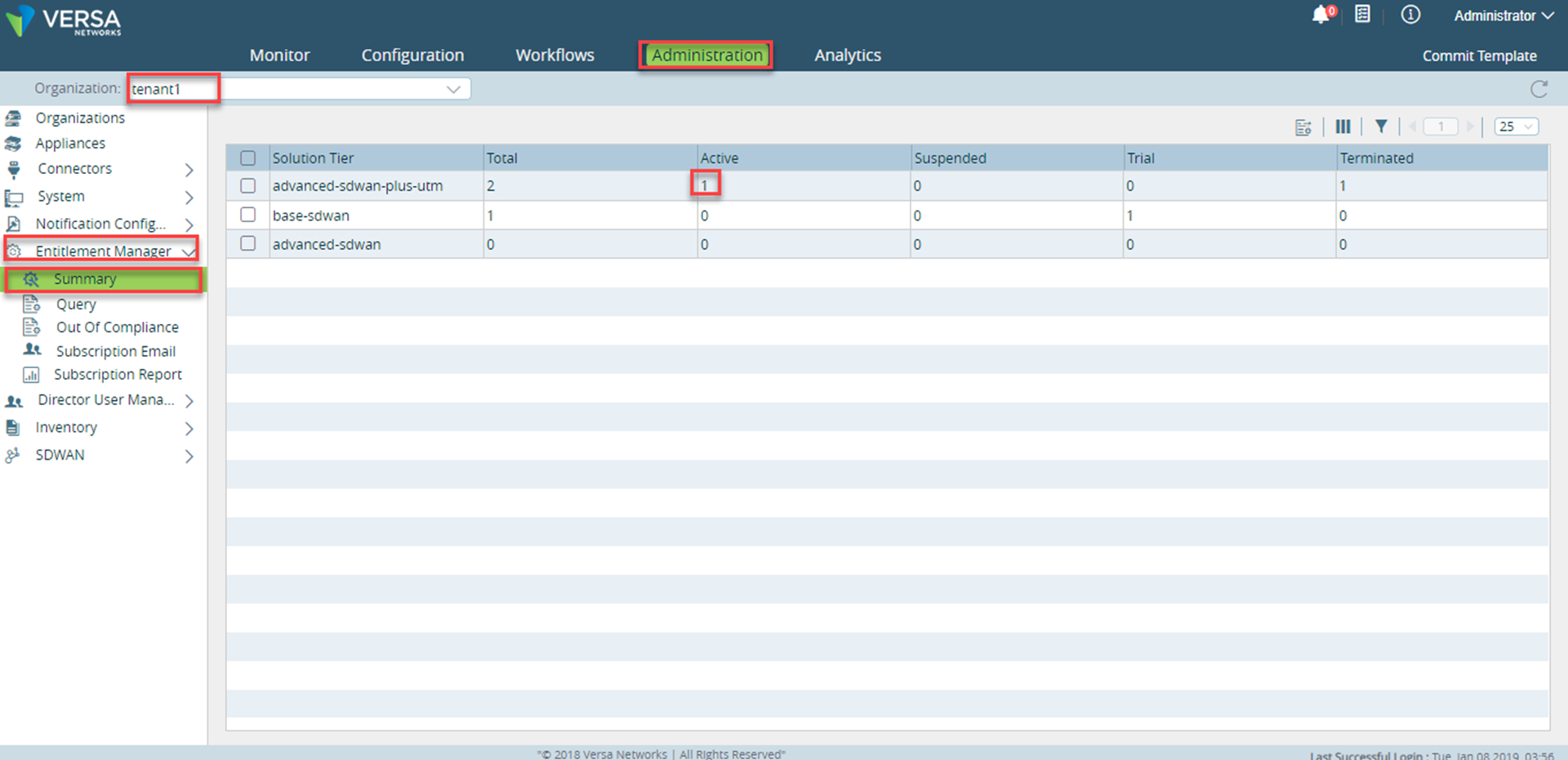The image size is (1568, 760).
Task: Click the Summary magnifier icon
Action: pos(31,279)
